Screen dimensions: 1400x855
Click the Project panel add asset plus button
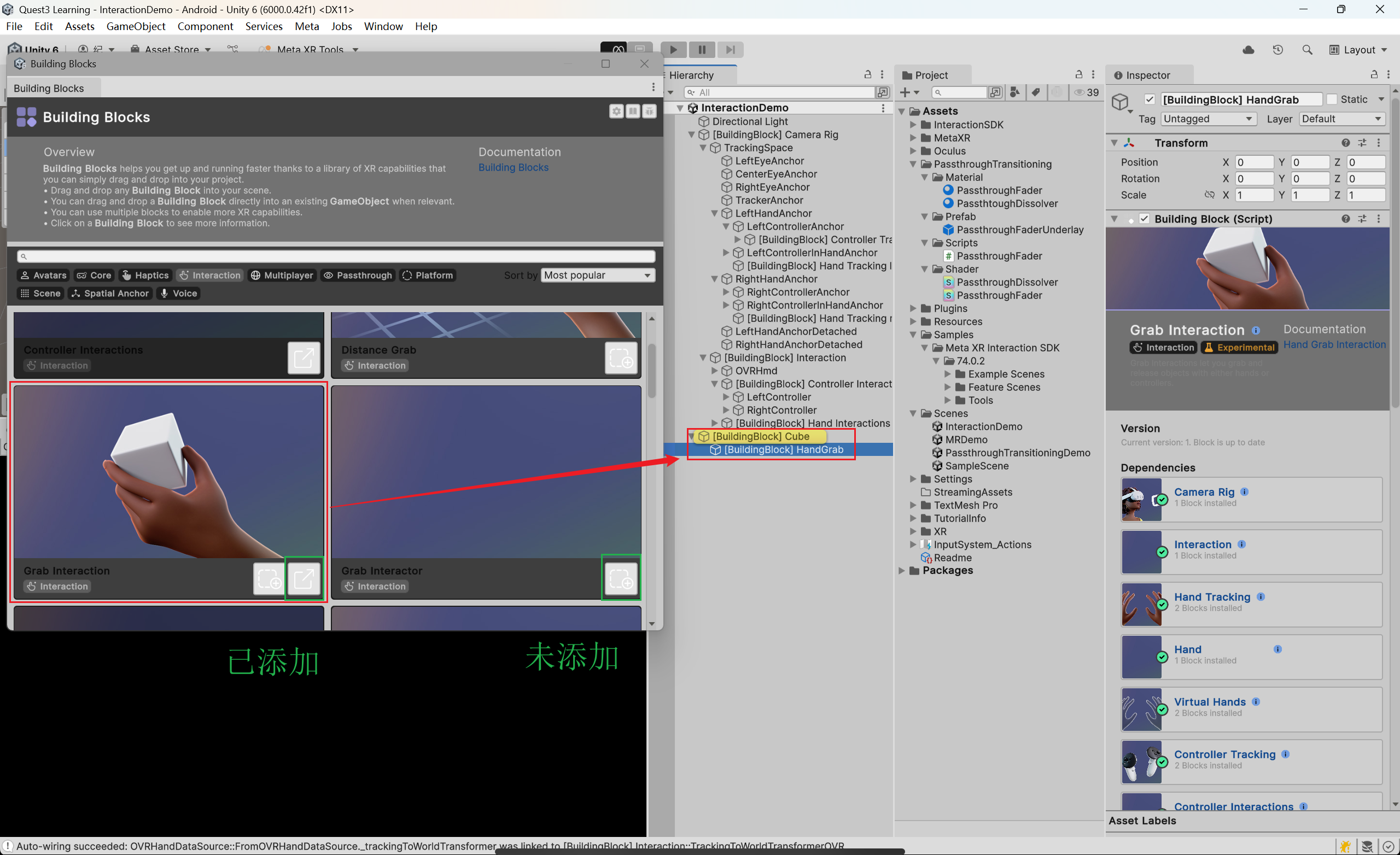909,92
